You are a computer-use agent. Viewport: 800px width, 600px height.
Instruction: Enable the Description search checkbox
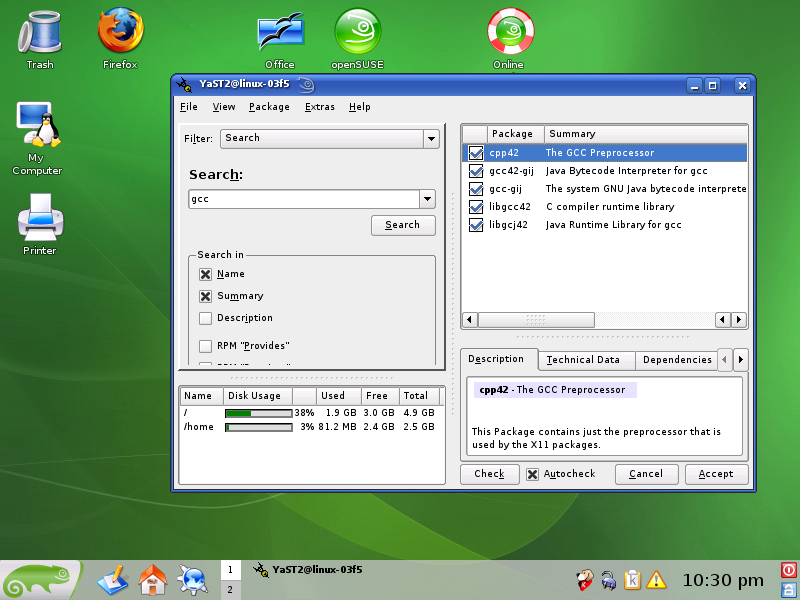(x=205, y=318)
